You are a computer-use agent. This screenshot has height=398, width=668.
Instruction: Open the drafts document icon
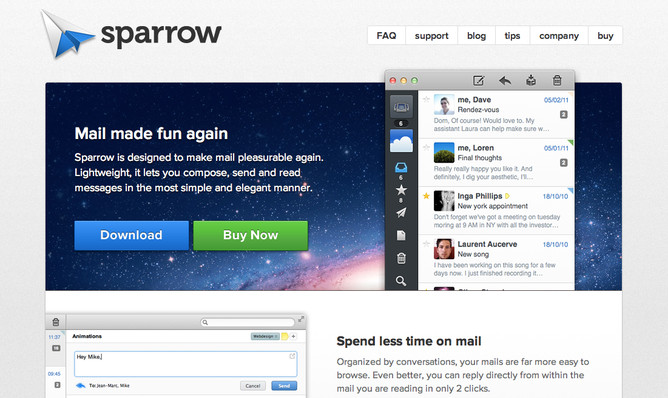click(x=401, y=235)
